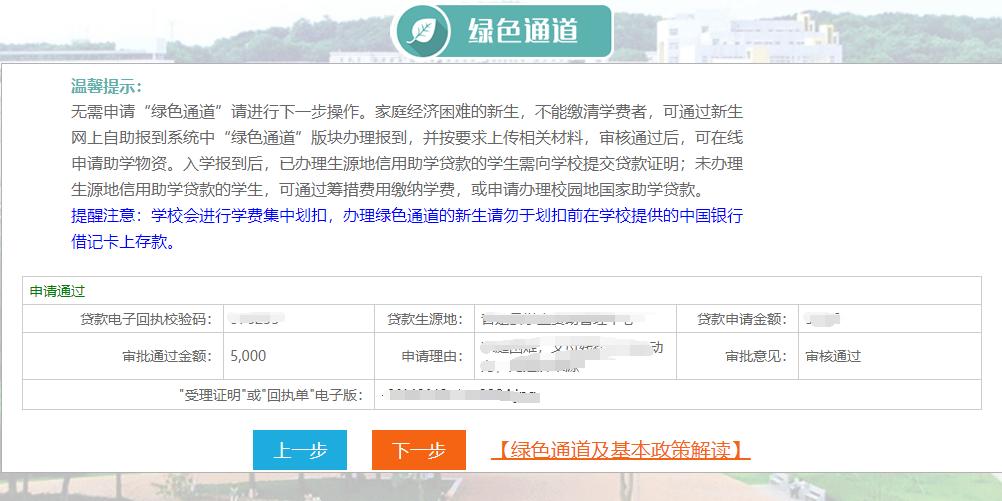This screenshot has height=501, width=1002.
Task: Proceed with the 下一步 button
Action: click(419, 450)
